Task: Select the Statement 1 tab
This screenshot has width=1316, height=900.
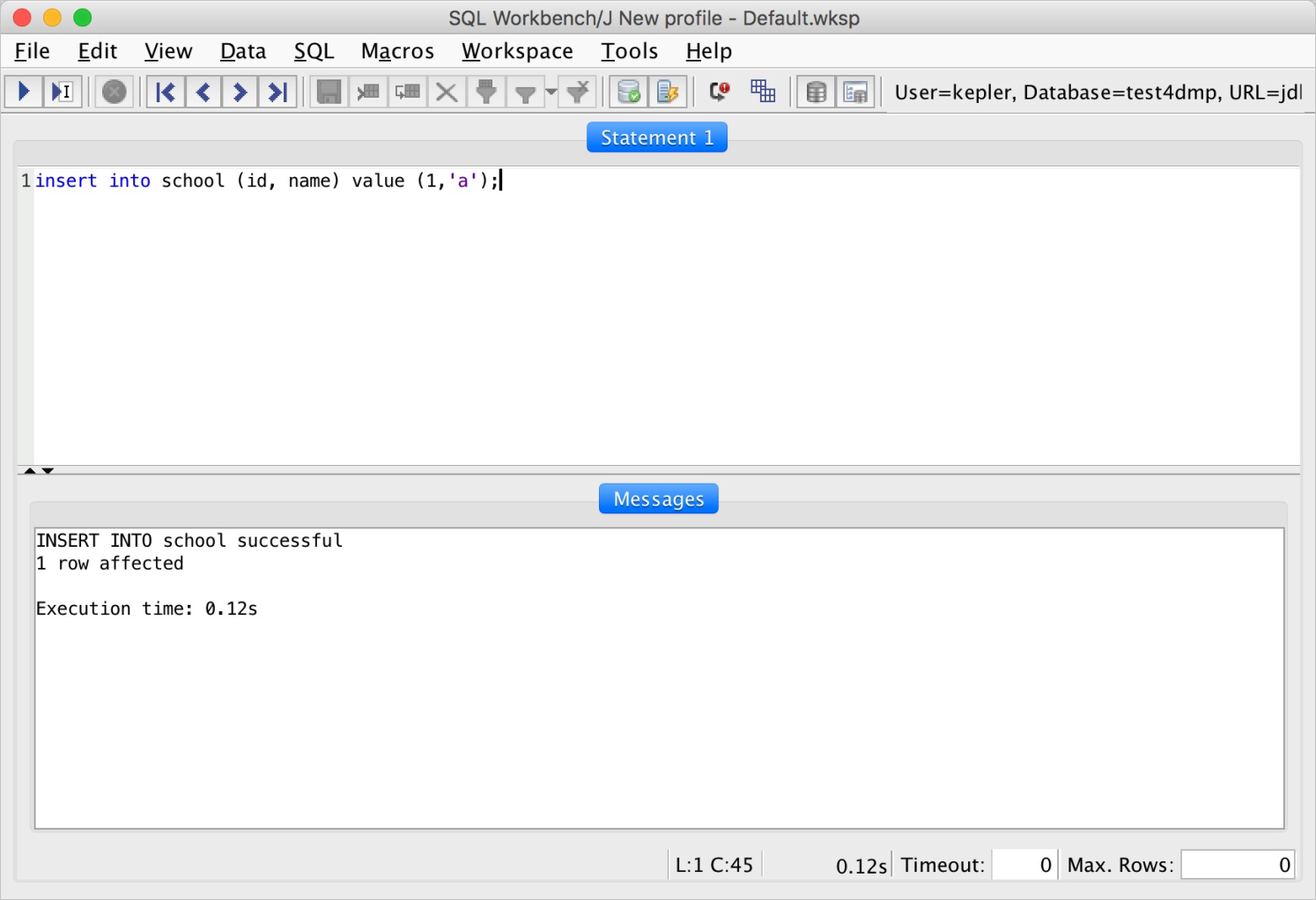Action: (x=657, y=137)
